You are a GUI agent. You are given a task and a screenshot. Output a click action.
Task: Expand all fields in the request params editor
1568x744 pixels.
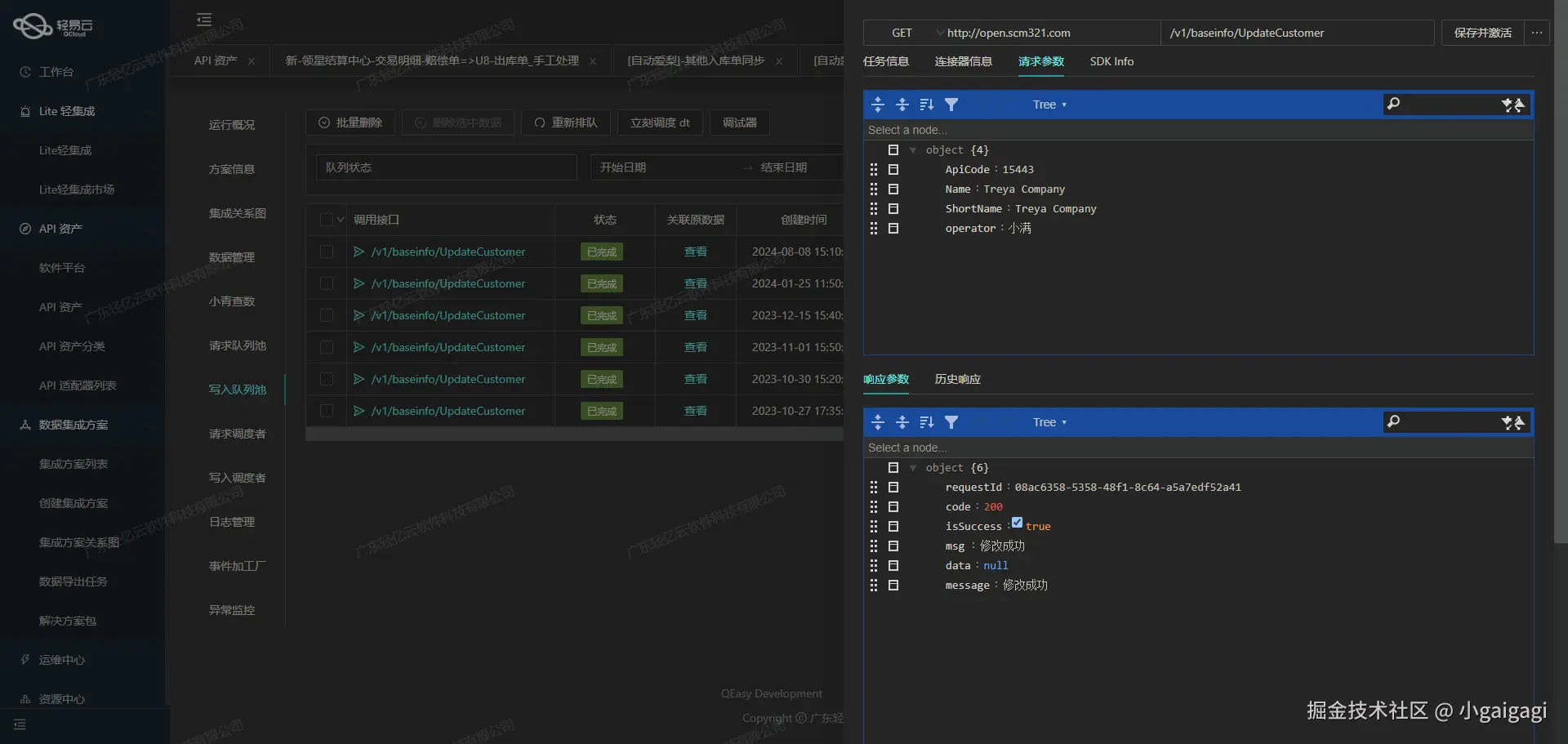pyautogui.click(x=878, y=105)
